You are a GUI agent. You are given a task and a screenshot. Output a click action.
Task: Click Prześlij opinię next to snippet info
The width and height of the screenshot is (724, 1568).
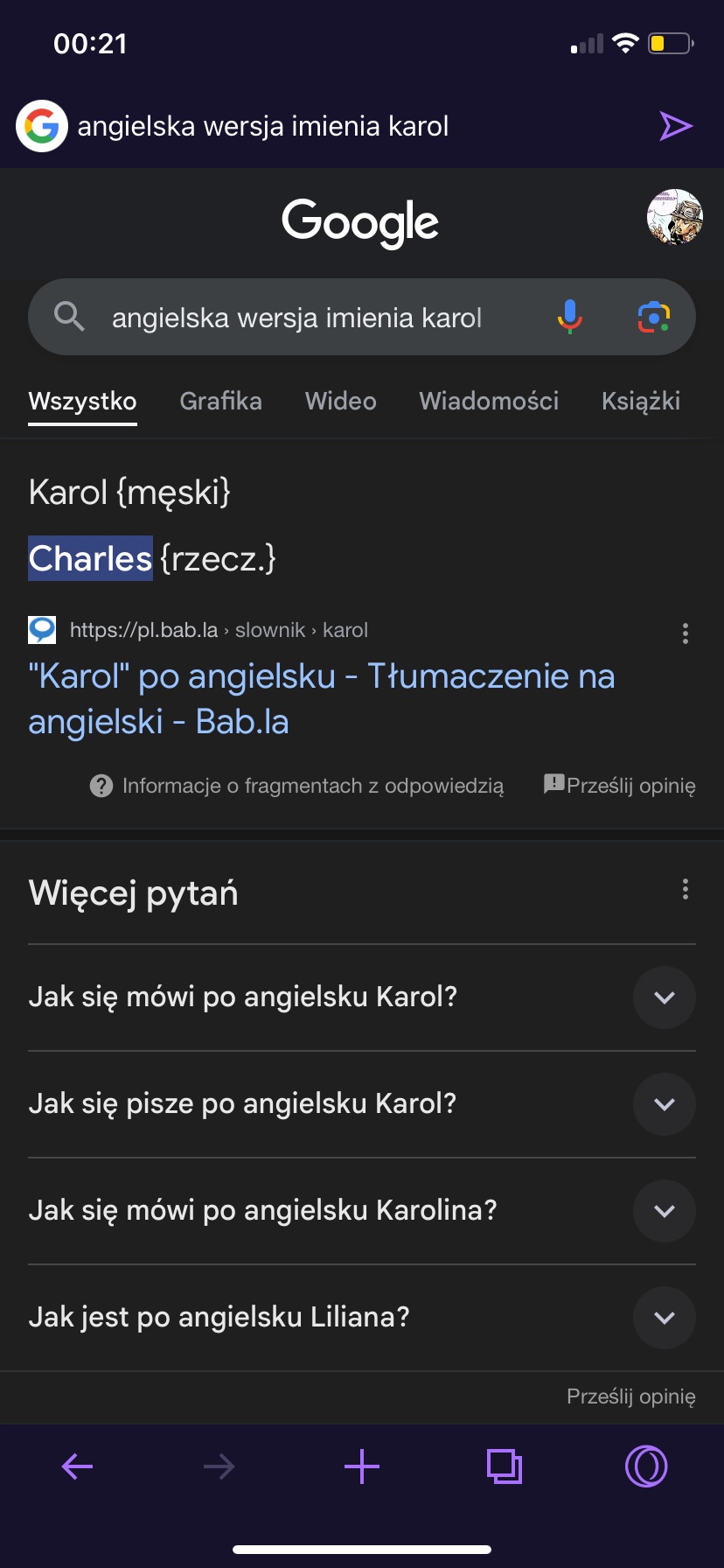pos(621,786)
